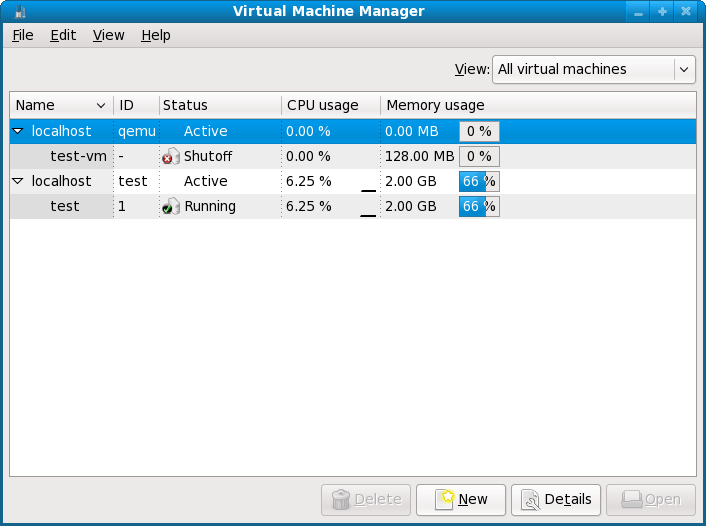Click the 66% memory bar for test VM
Image resolution: width=706 pixels, height=526 pixels.
click(479, 206)
